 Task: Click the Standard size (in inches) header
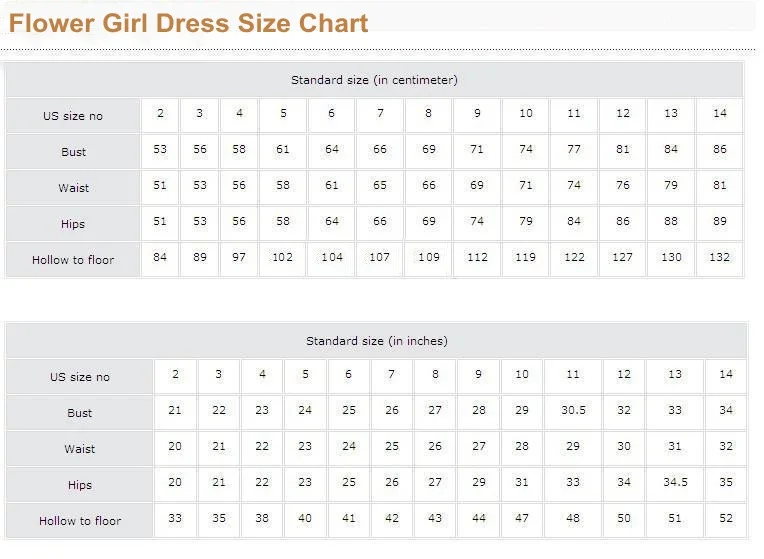(376, 341)
